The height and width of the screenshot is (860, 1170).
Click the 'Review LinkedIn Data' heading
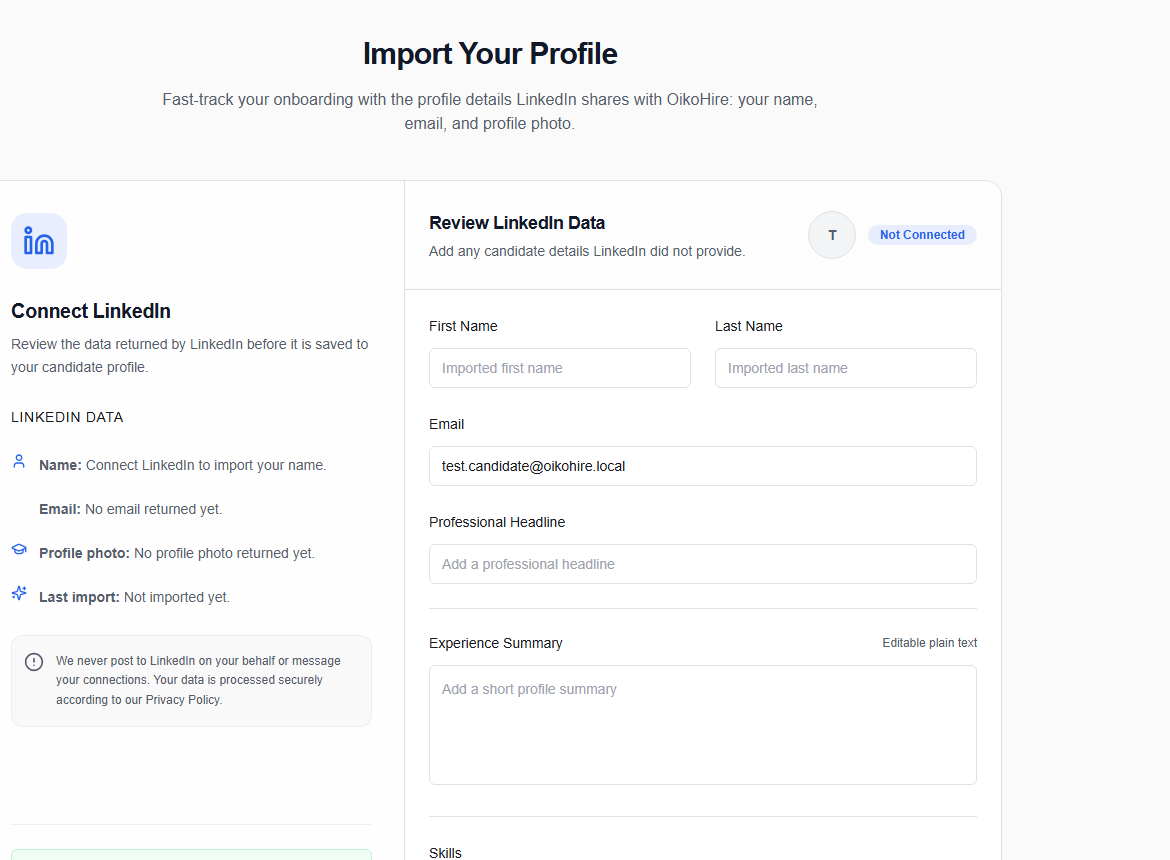[x=517, y=223]
